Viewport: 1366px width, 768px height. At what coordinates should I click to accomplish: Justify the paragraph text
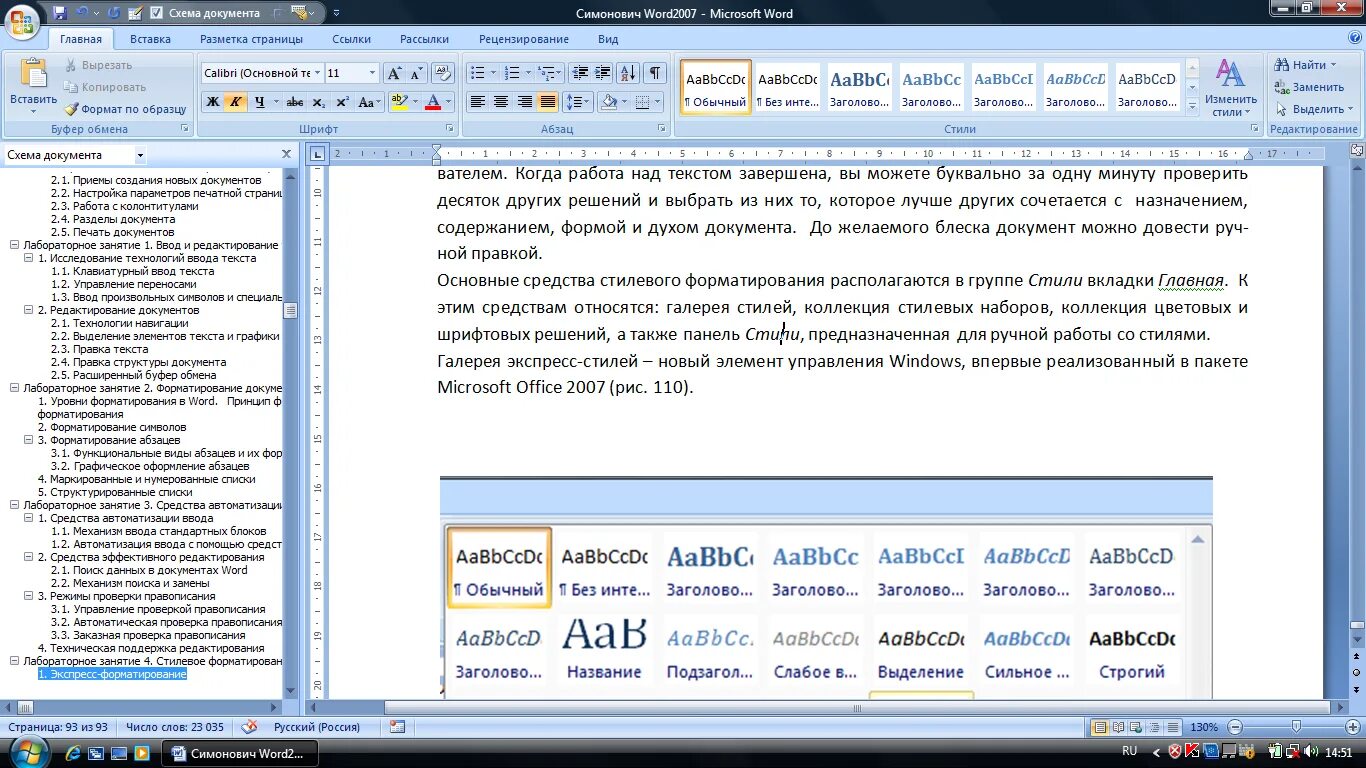point(548,102)
